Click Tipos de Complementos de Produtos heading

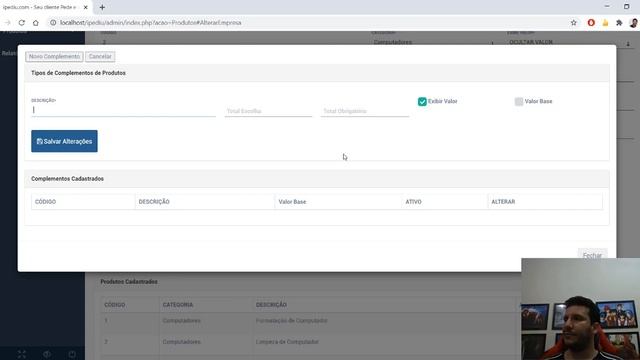(78, 73)
